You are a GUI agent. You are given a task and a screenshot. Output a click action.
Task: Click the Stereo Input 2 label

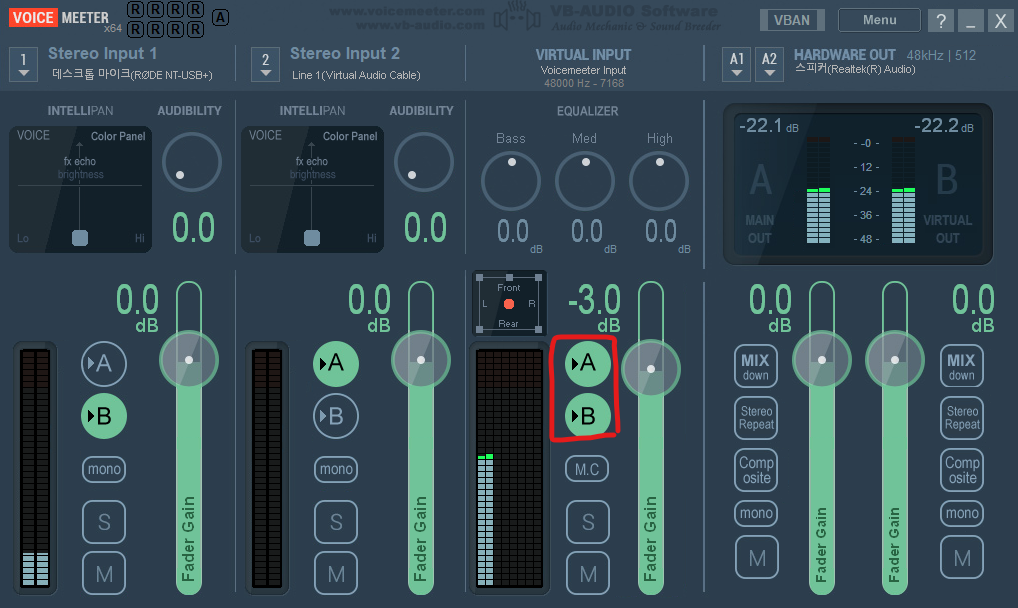point(345,53)
